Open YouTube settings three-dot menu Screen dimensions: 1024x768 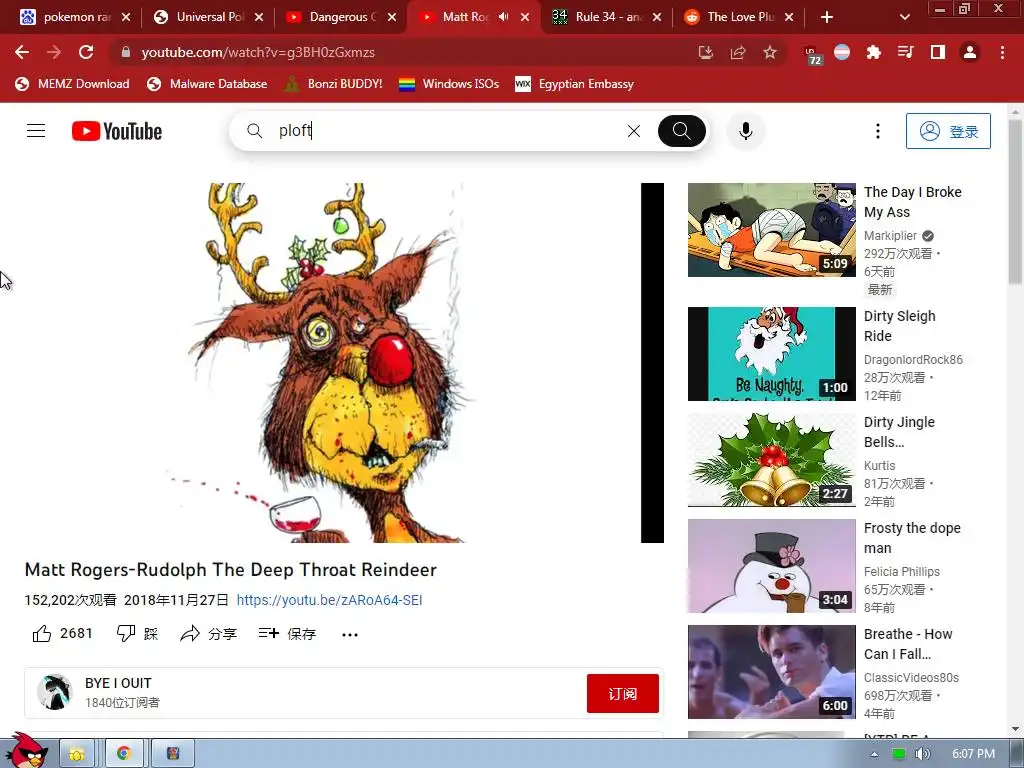[878, 131]
